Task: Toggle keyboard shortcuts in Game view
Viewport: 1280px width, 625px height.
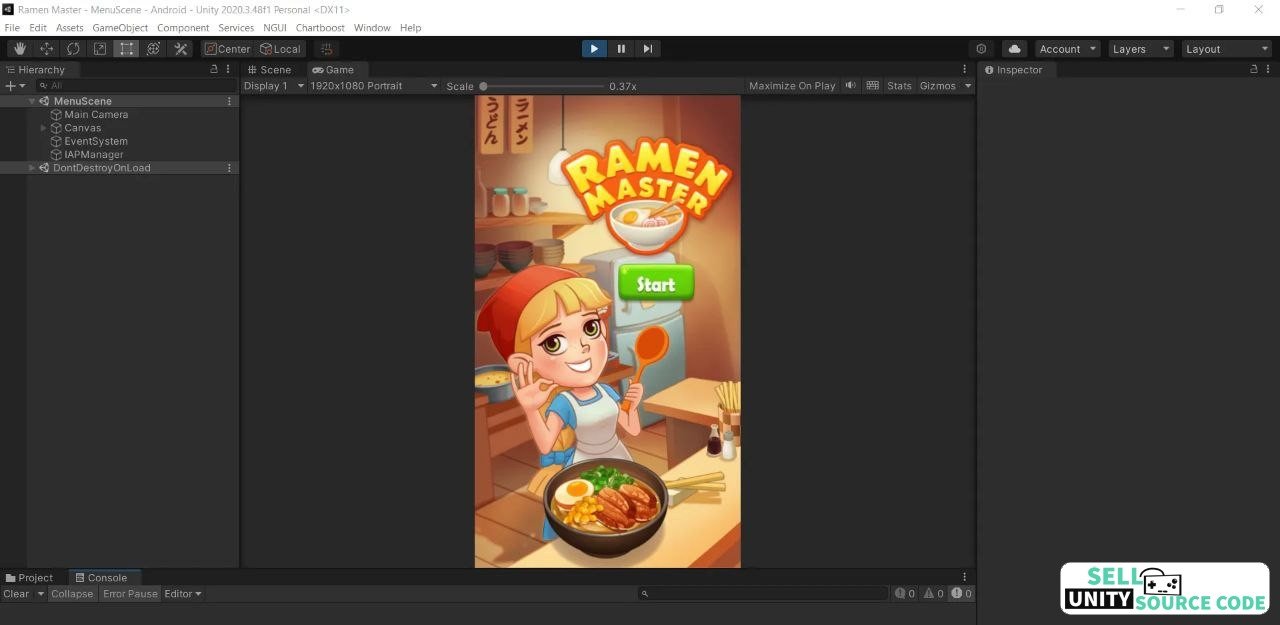Action: pyautogui.click(x=872, y=86)
